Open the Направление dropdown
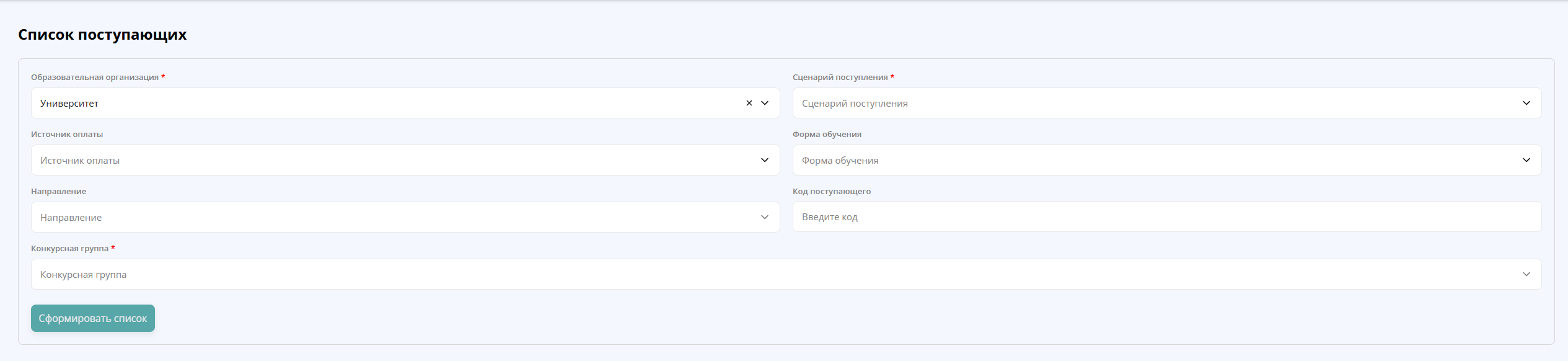The image size is (1568, 361). (405, 217)
